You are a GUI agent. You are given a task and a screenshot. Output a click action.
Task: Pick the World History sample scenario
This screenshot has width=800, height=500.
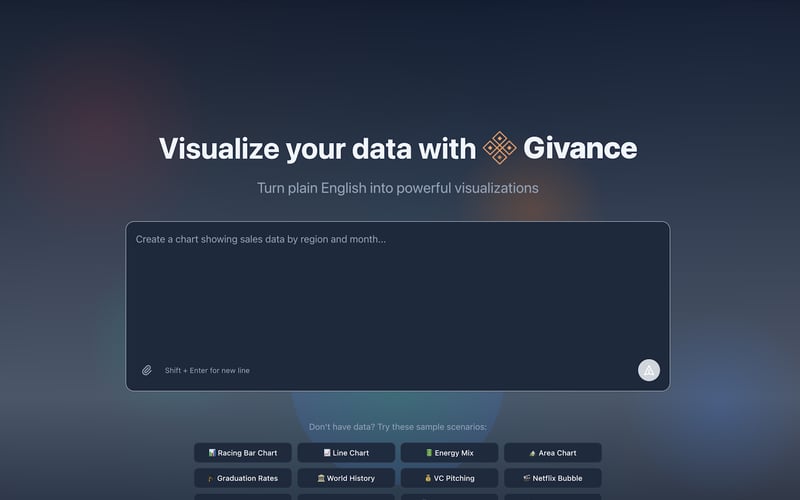pos(346,478)
